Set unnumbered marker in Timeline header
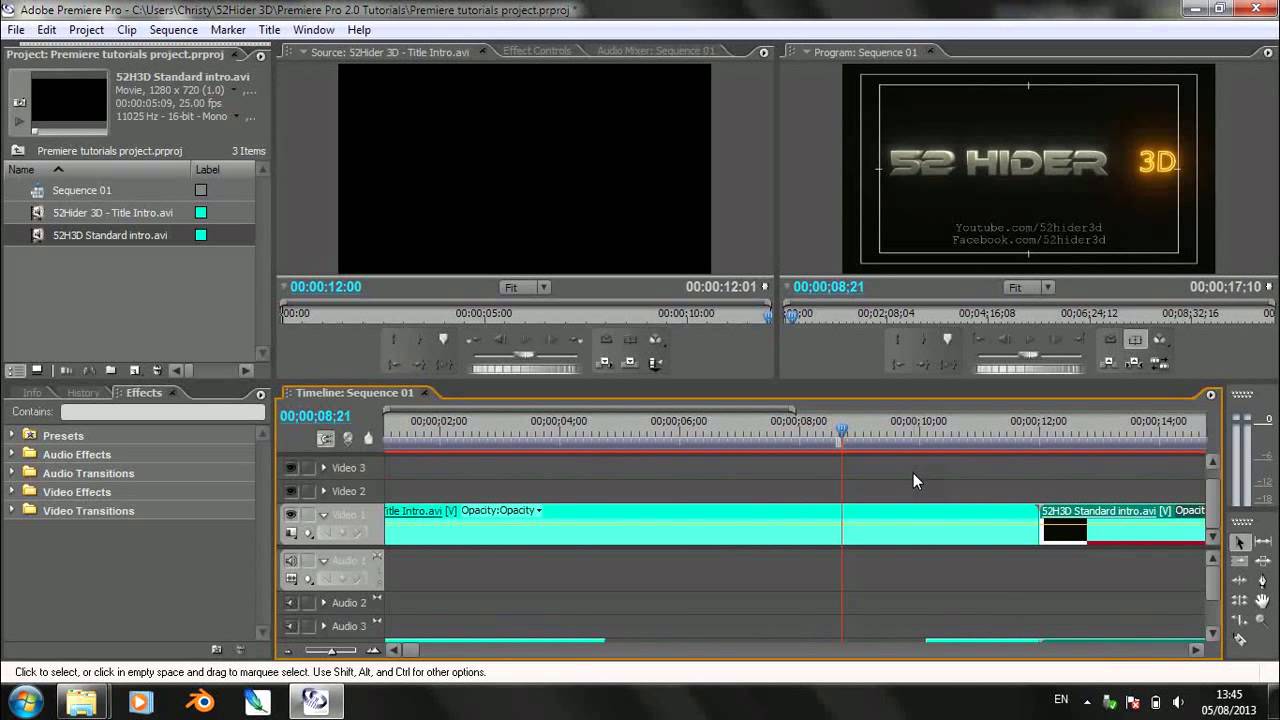Screen dimensions: 1280x720 (x=368, y=438)
